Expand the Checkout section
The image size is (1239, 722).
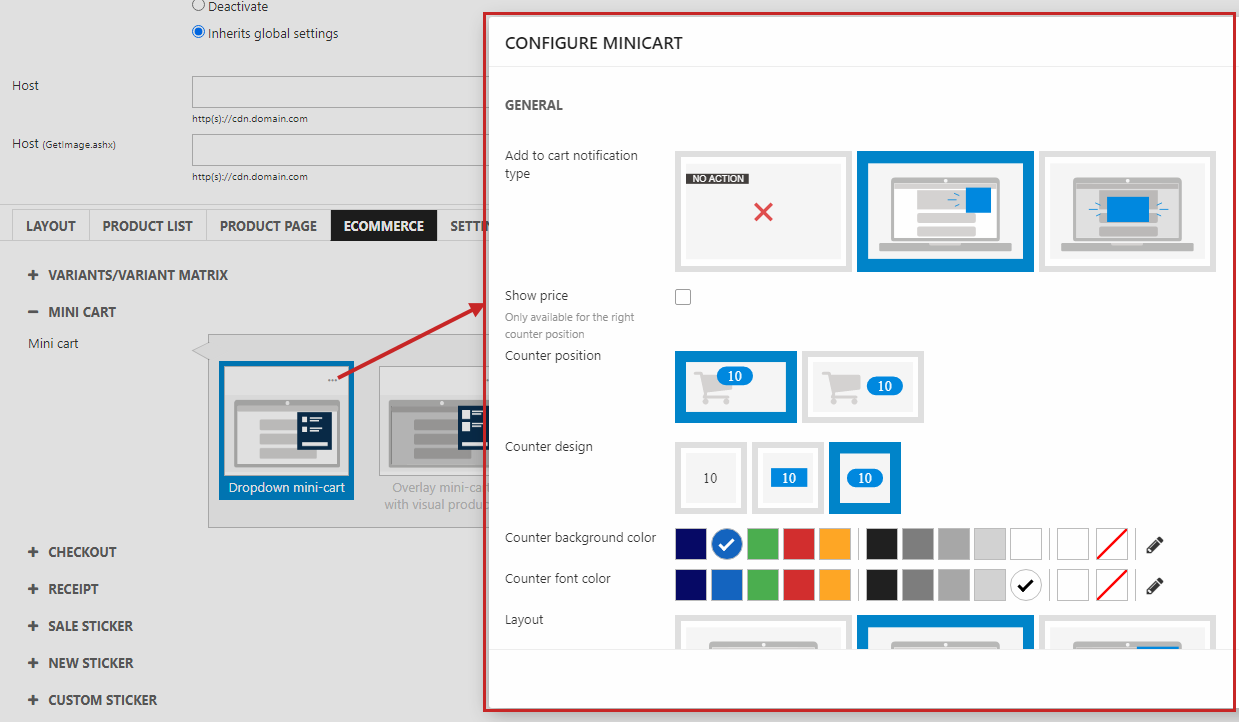point(33,552)
